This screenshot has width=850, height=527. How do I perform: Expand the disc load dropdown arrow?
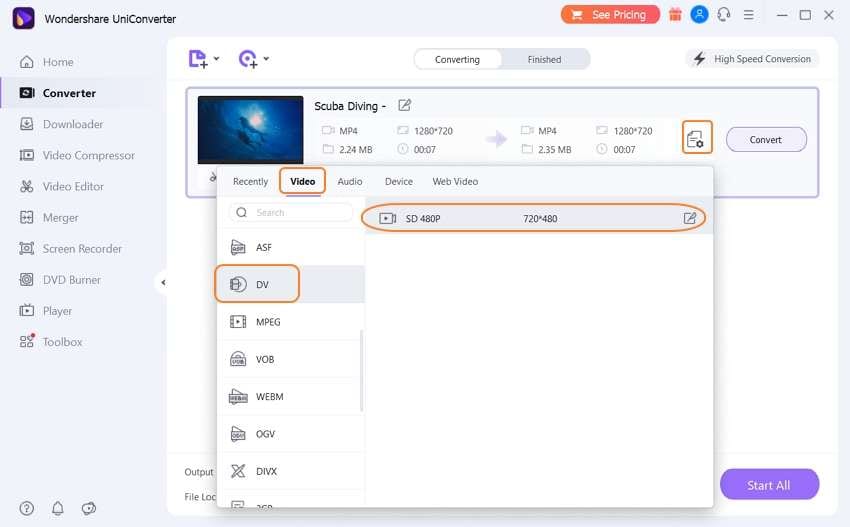tap(266, 59)
